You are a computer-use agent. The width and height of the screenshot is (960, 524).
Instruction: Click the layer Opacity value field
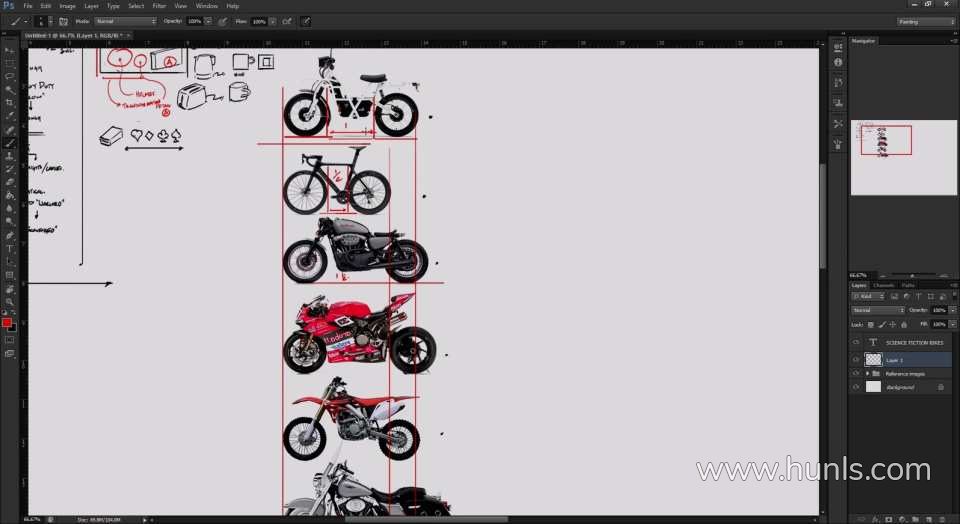coord(938,310)
